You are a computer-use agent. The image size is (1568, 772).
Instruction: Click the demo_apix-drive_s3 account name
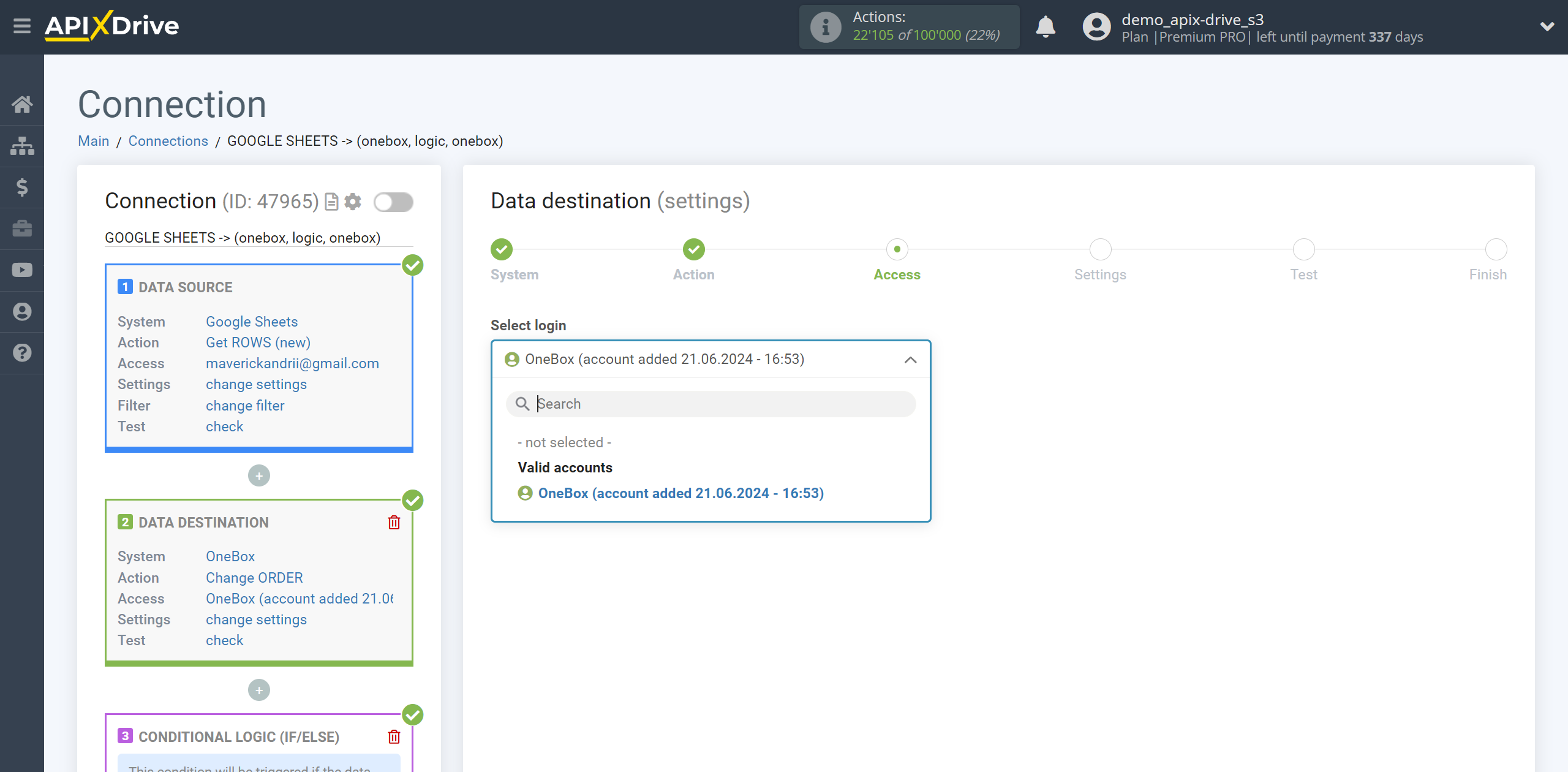(1193, 20)
